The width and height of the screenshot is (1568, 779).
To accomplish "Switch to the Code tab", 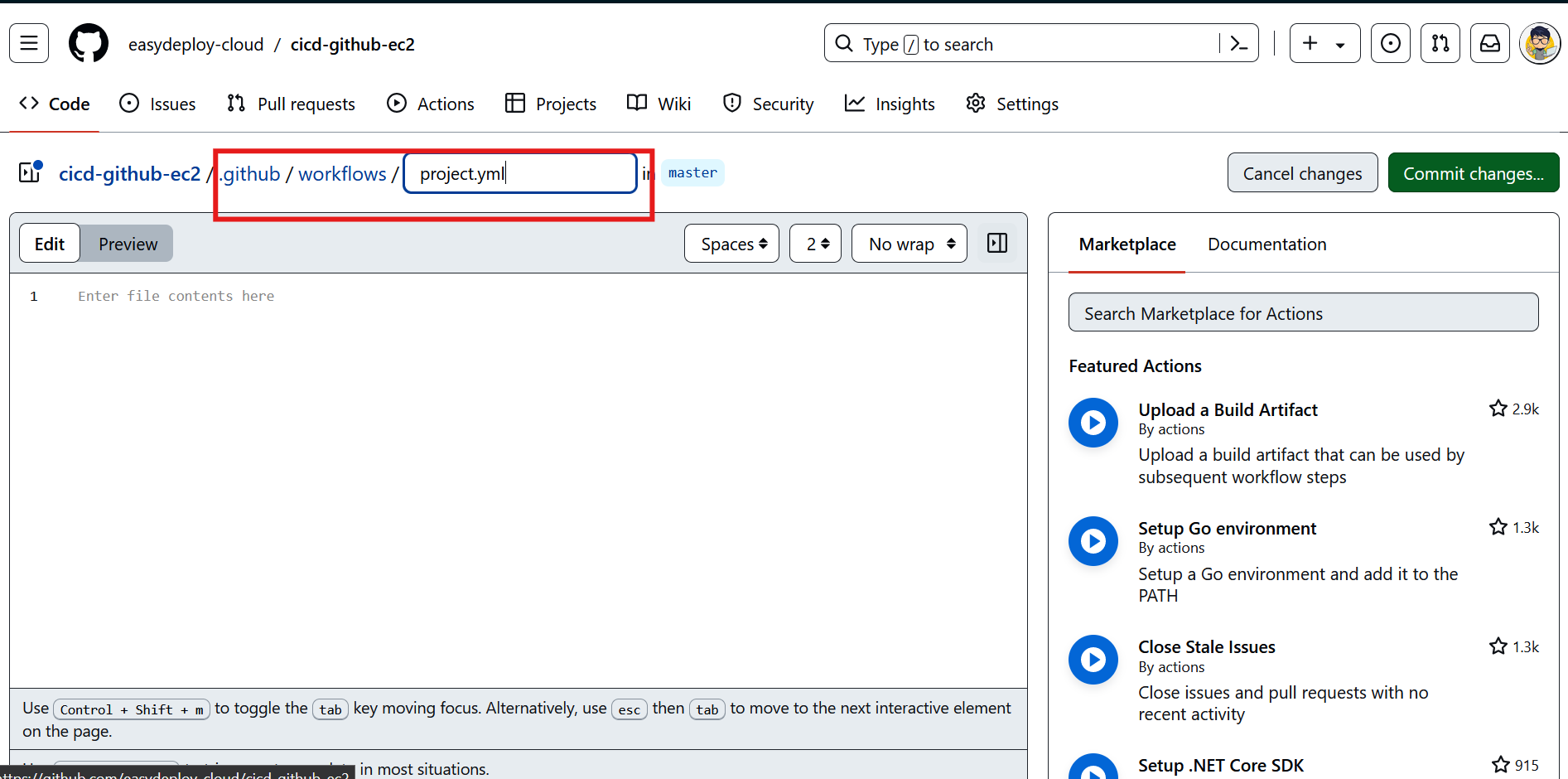I will pos(55,104).
